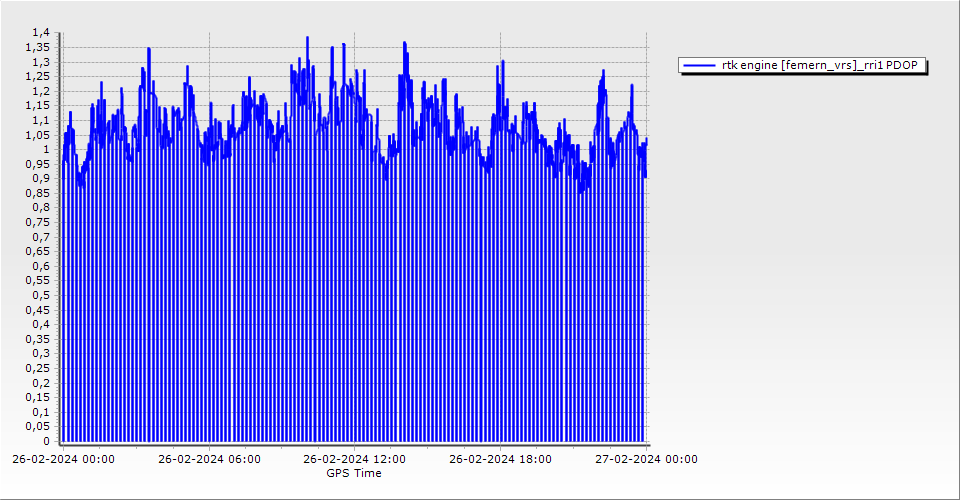The image size is (960, 500).
Task: Click the 0,9 y-axis tick label
Action: [40, 179]
